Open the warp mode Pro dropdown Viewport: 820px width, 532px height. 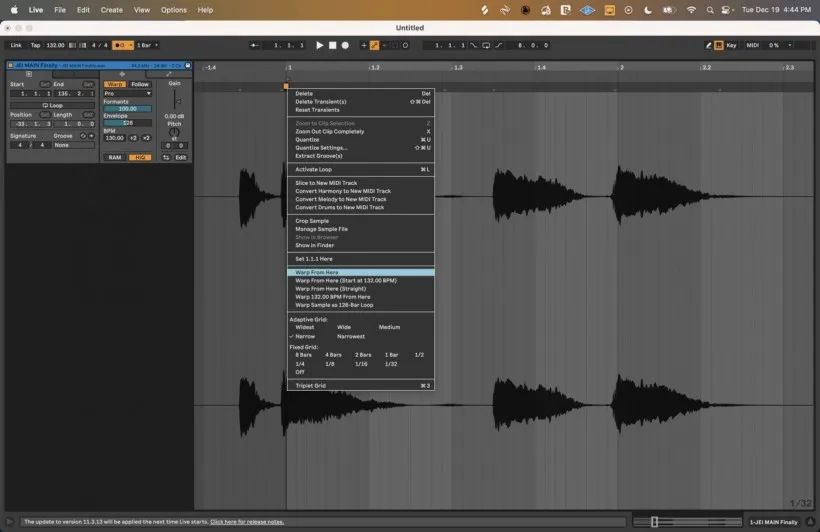click(x=128, y=94)
